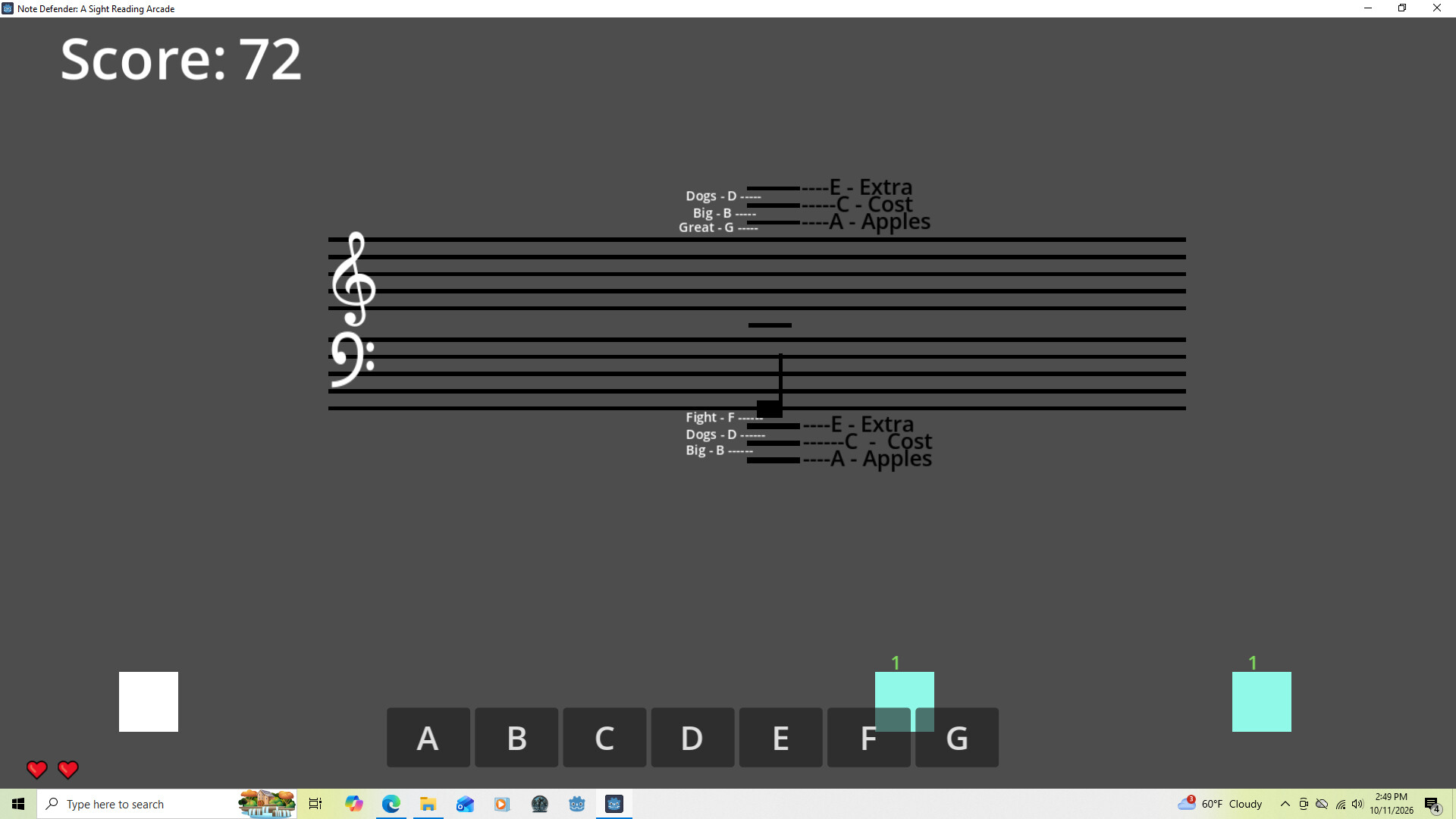Open the Wi-Fi network tray icon
Screen dimensions: 1456x819
1340,804
